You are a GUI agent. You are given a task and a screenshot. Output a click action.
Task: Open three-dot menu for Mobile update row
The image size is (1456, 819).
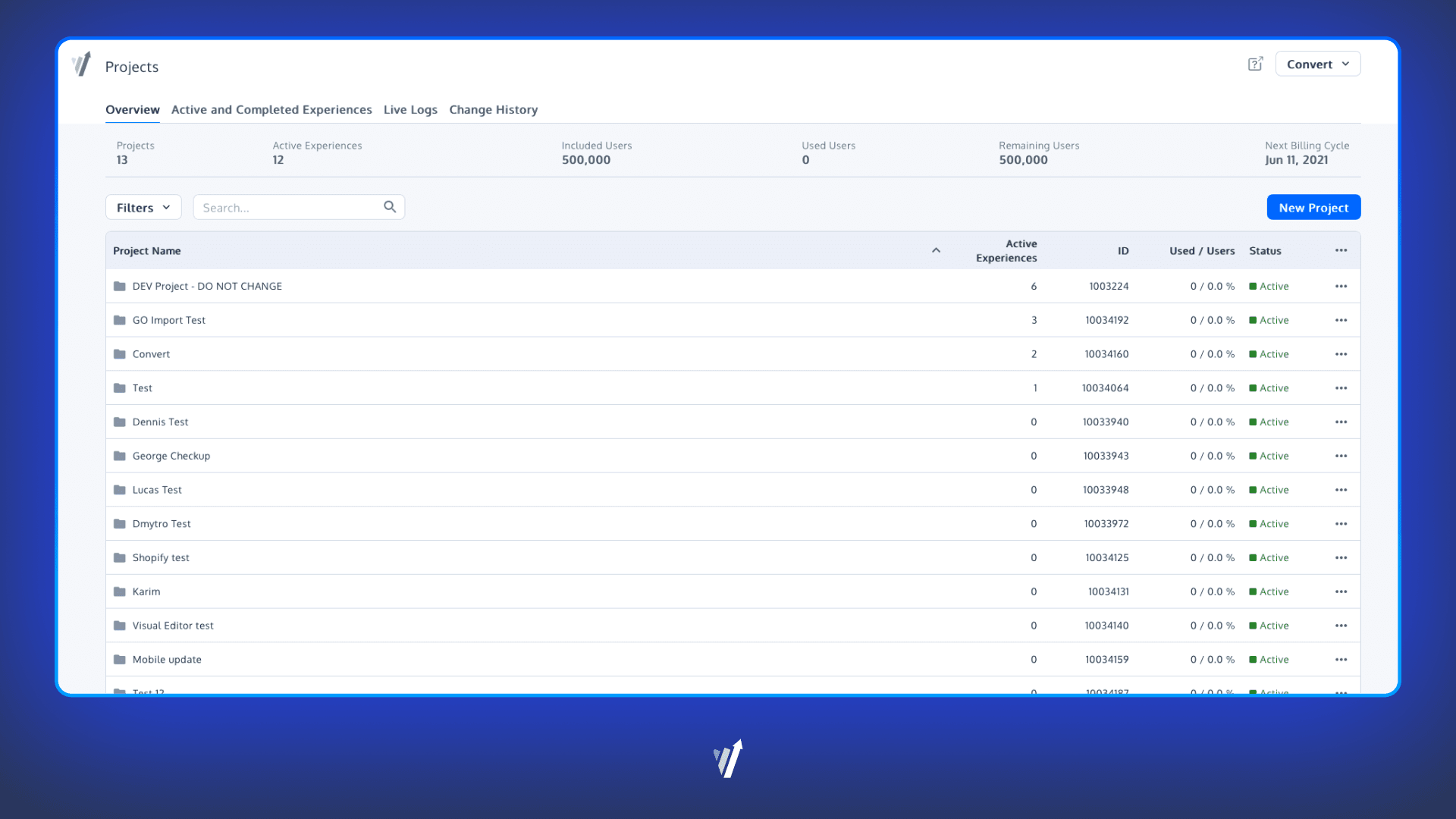[x=1341, y=660]
